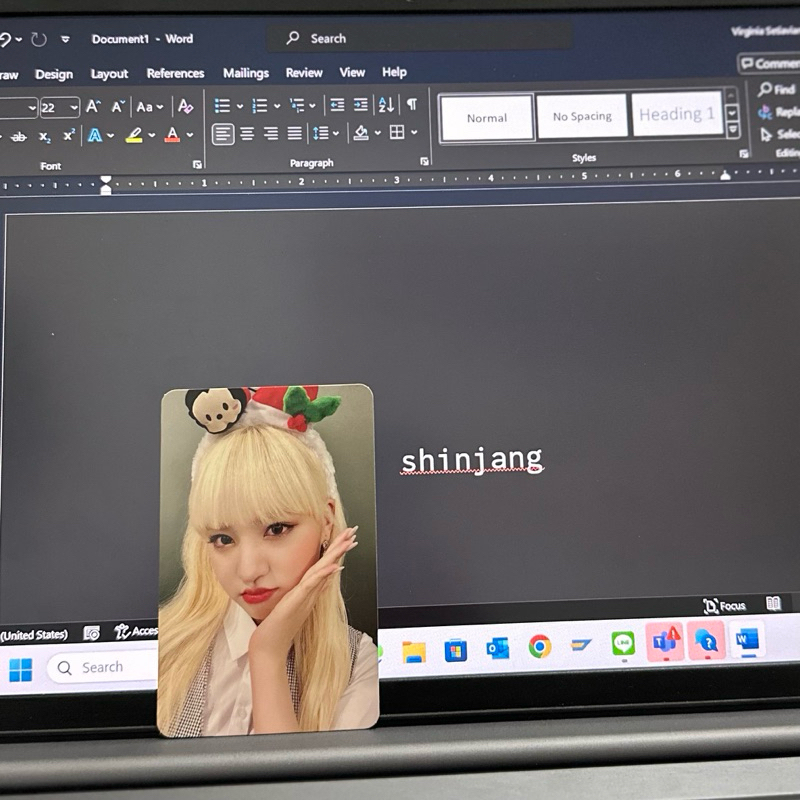Toggle strikethrough formatting
This screenshot has height=800, width=800.
point(18,136)
